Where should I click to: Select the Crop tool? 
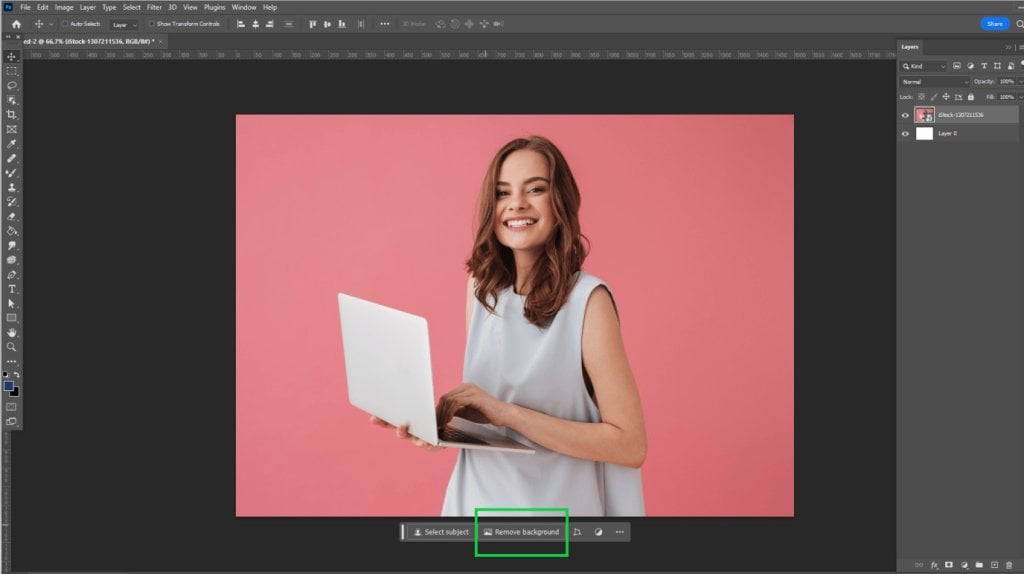coord(12,114)
